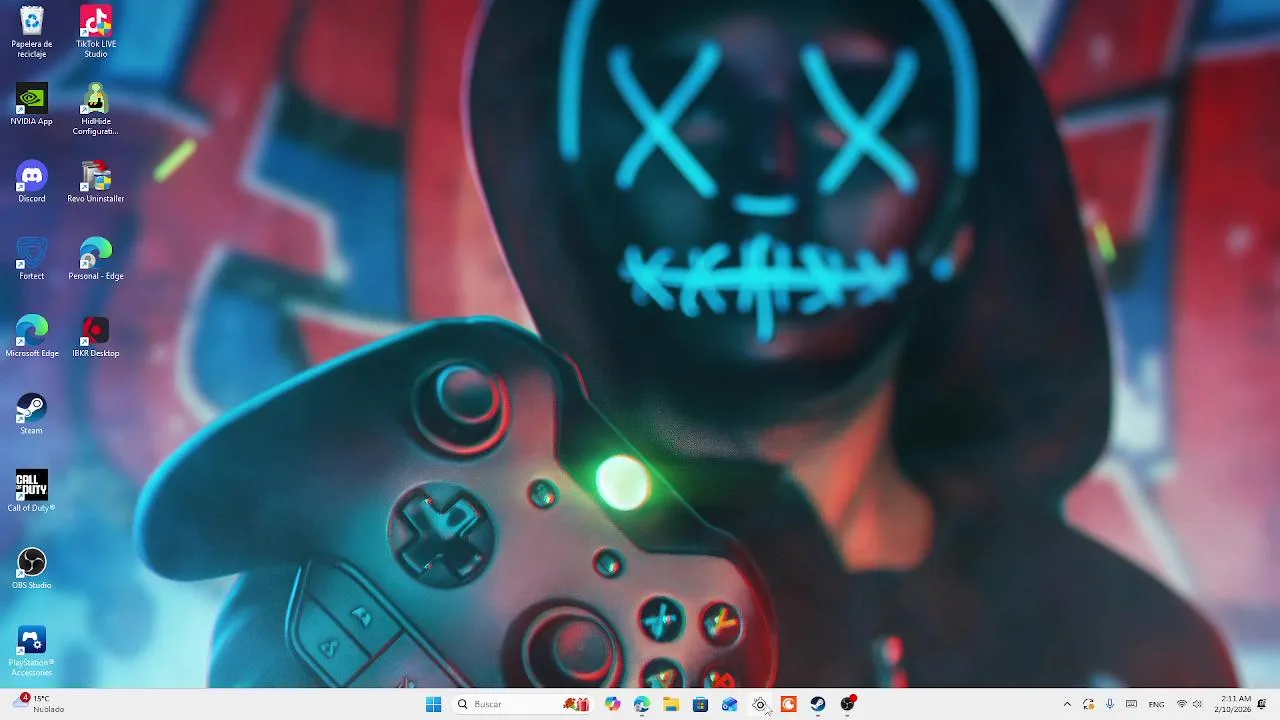The height and width of the screenshot is (720, 1280).
Task: Open the notification center bell icon
Action: coord(1262,704)
